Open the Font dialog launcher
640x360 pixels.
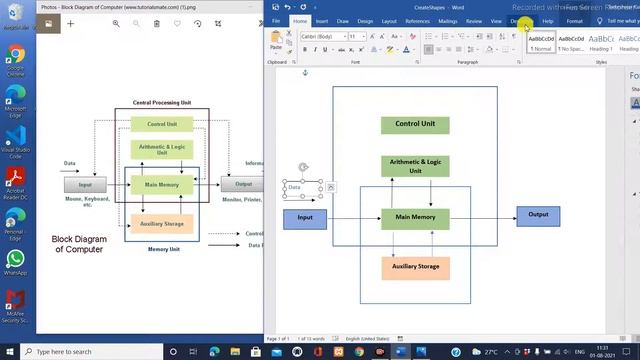(x=417, y=62)
